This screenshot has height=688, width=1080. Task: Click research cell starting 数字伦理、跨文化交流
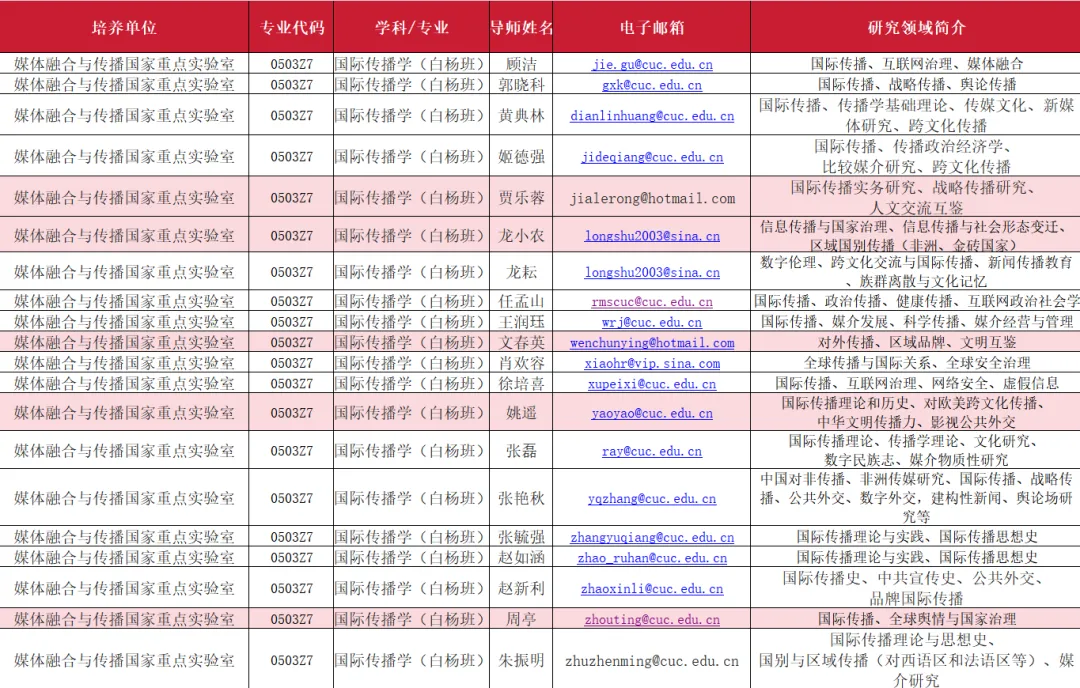pyautogui.click(x=916, y=272)
